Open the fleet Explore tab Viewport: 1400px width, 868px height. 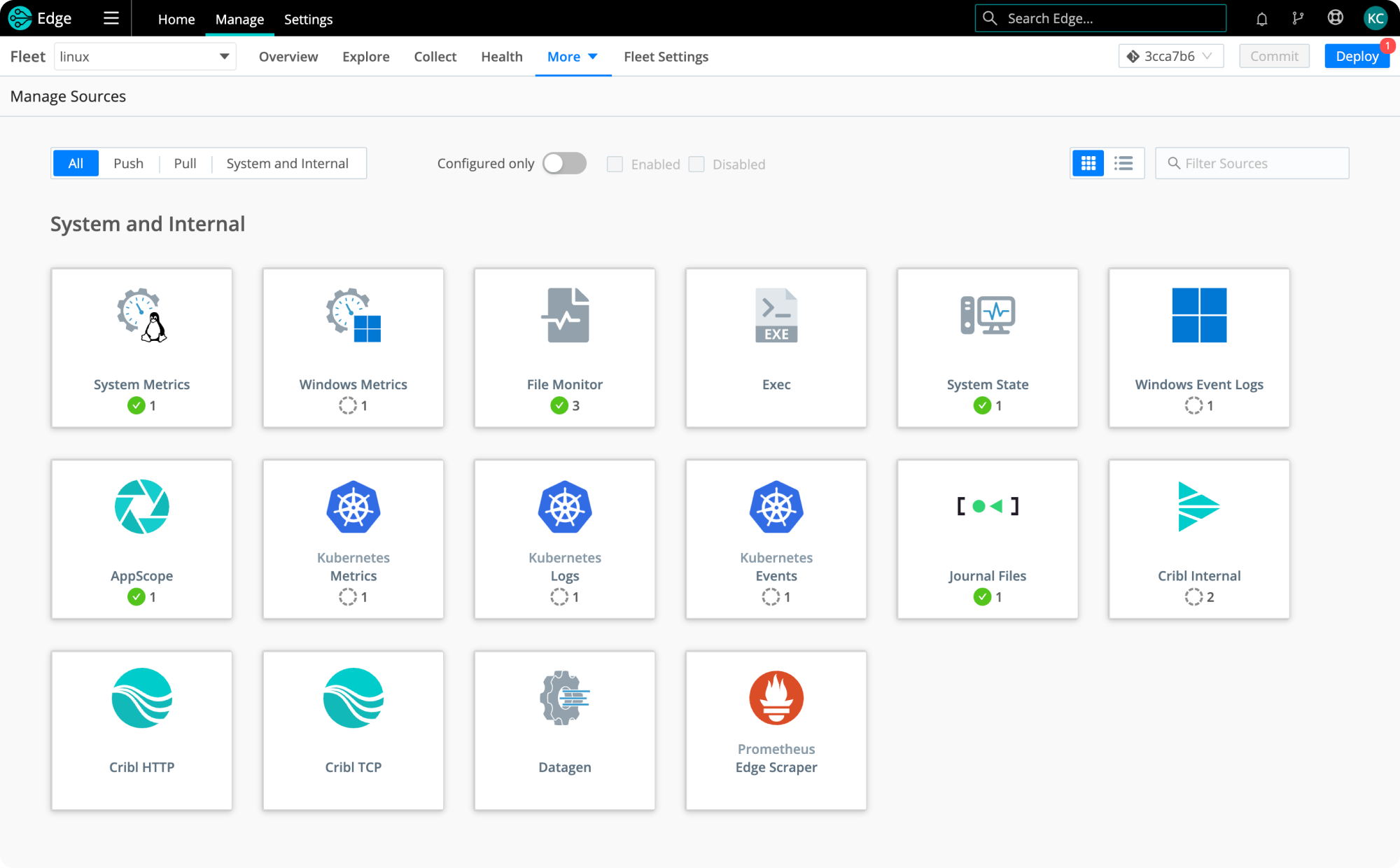[x=365, y=57]
